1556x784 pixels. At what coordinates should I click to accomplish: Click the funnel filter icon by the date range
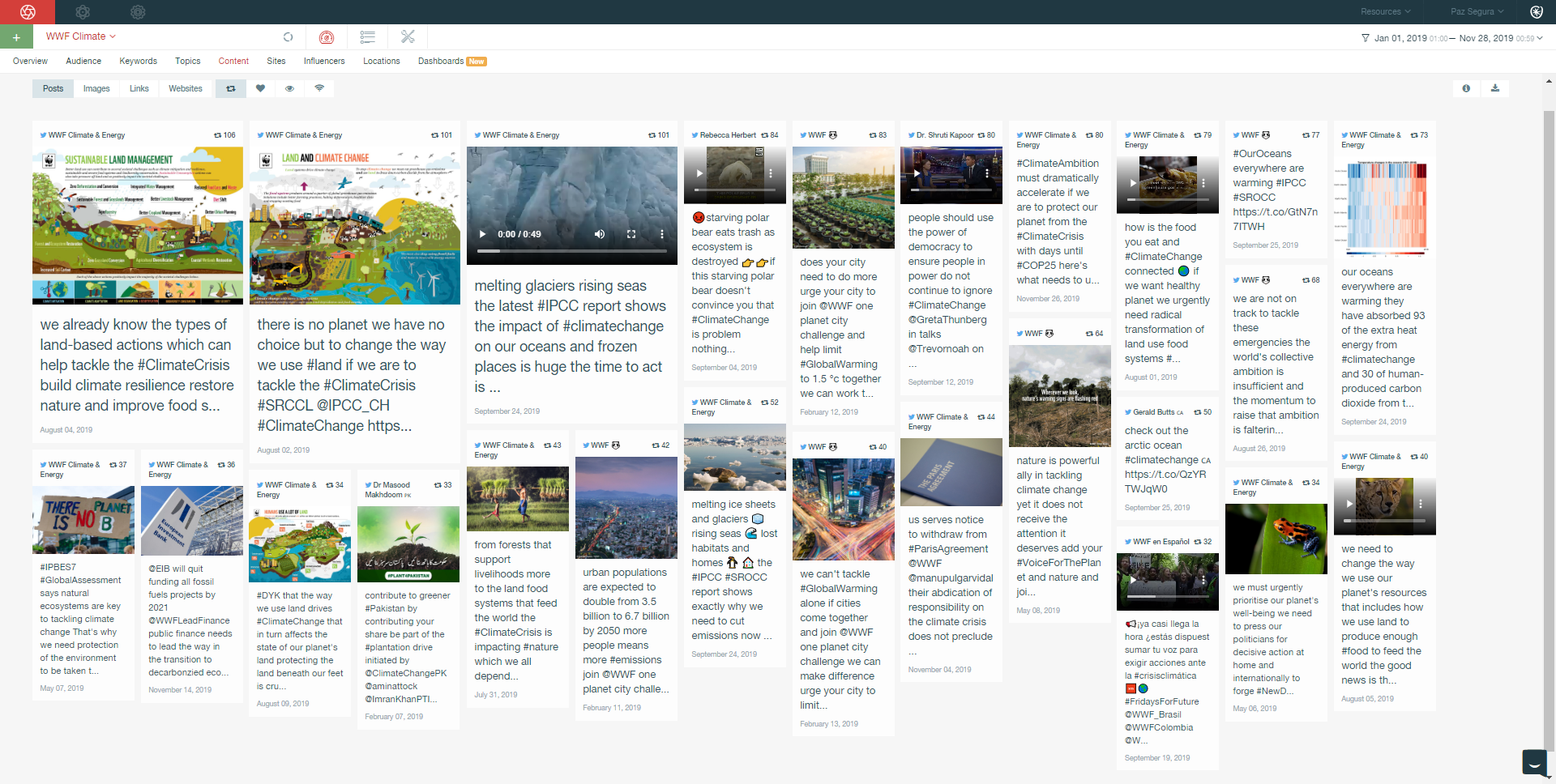(x=1366, y=38)
